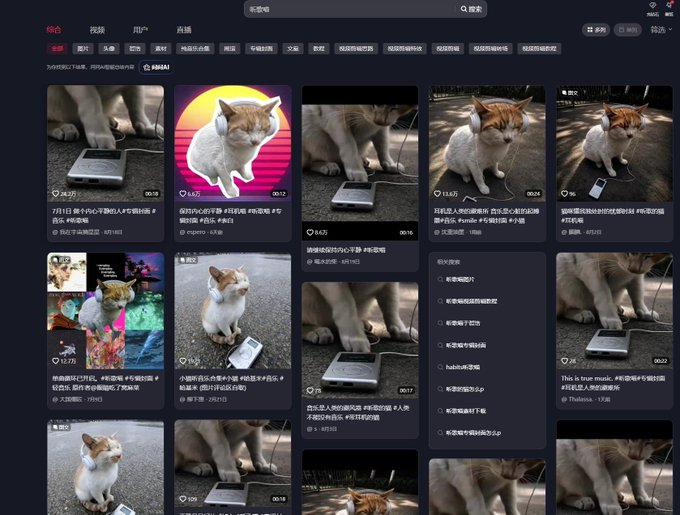Screen dimensions: 680x515
Task: Open related search 听歌猫专辑封面怎么p
Action: pos(473,433)
